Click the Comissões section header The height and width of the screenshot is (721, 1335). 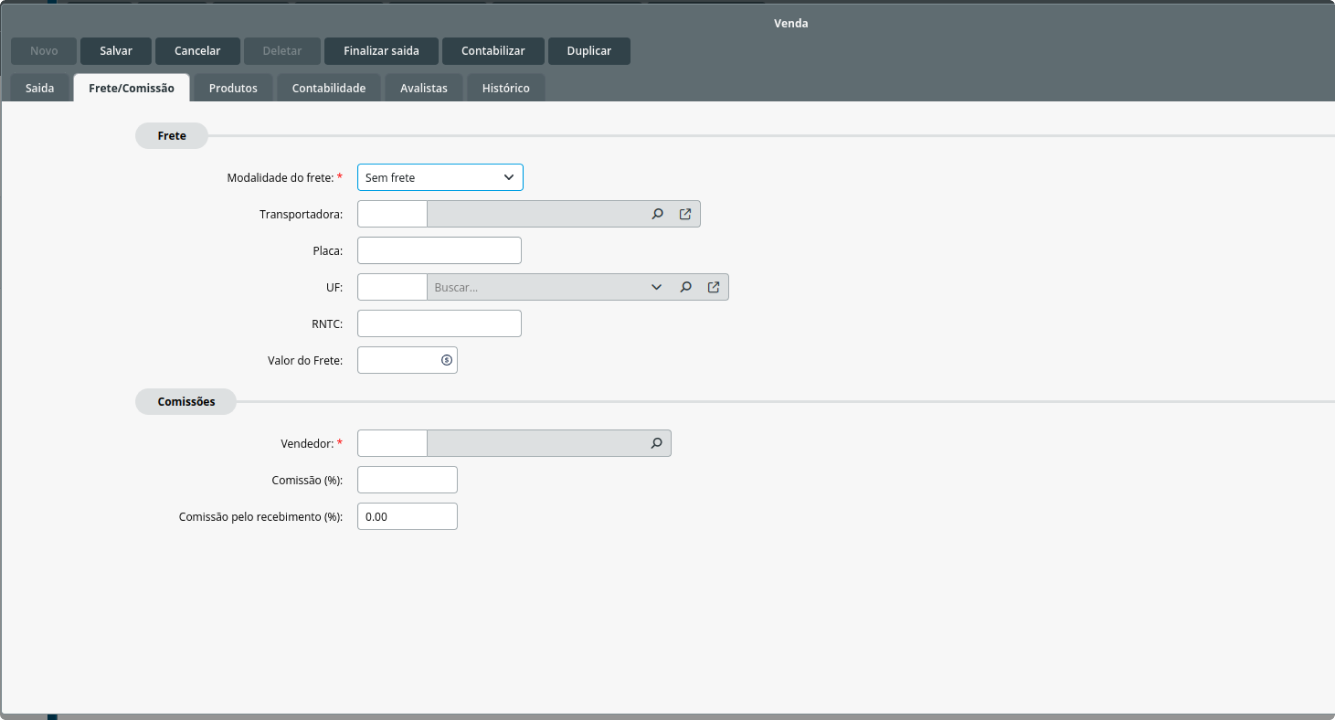[x=186, y=402]
